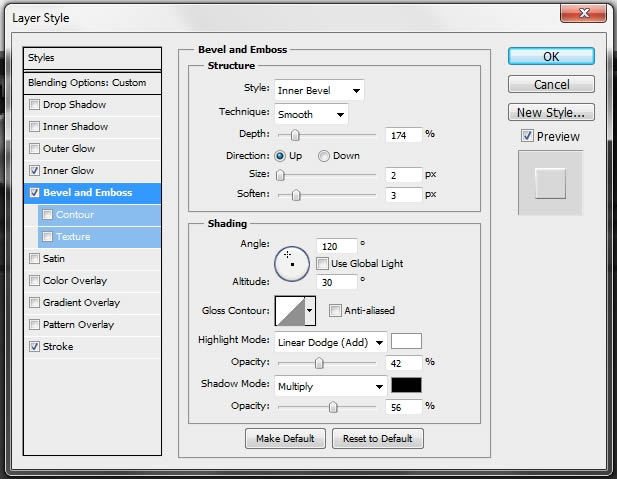Screen dimensions: 617x479
Task: Enable the Inner Shadow checkbox
Action: 35,127
